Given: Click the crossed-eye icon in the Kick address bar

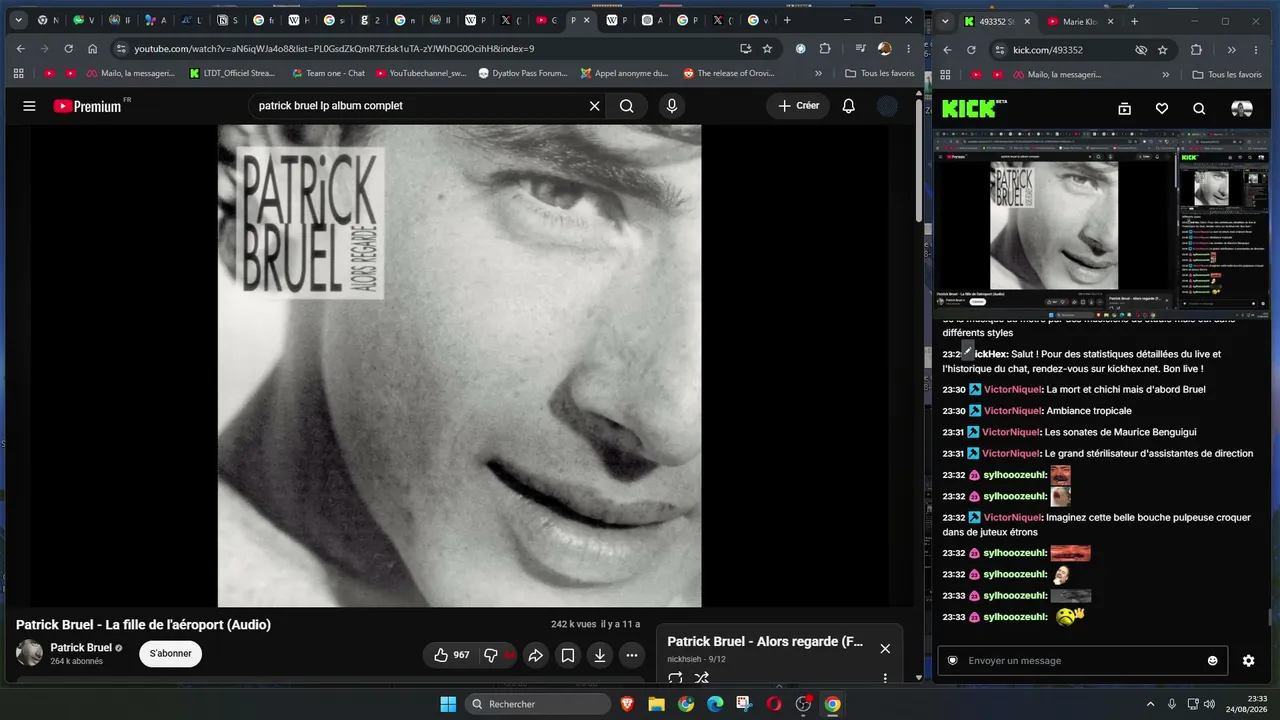Looking at the screenshot, I should point(1141,50).
